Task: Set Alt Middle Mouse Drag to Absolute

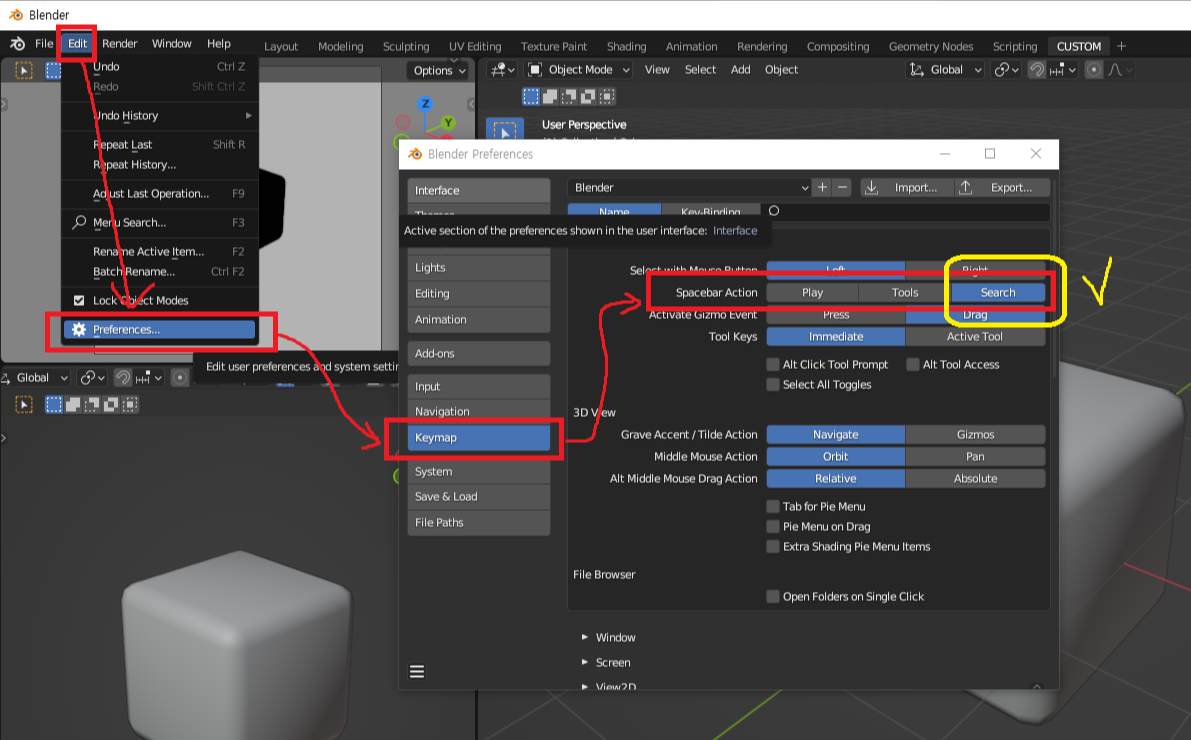Action: 975,479
